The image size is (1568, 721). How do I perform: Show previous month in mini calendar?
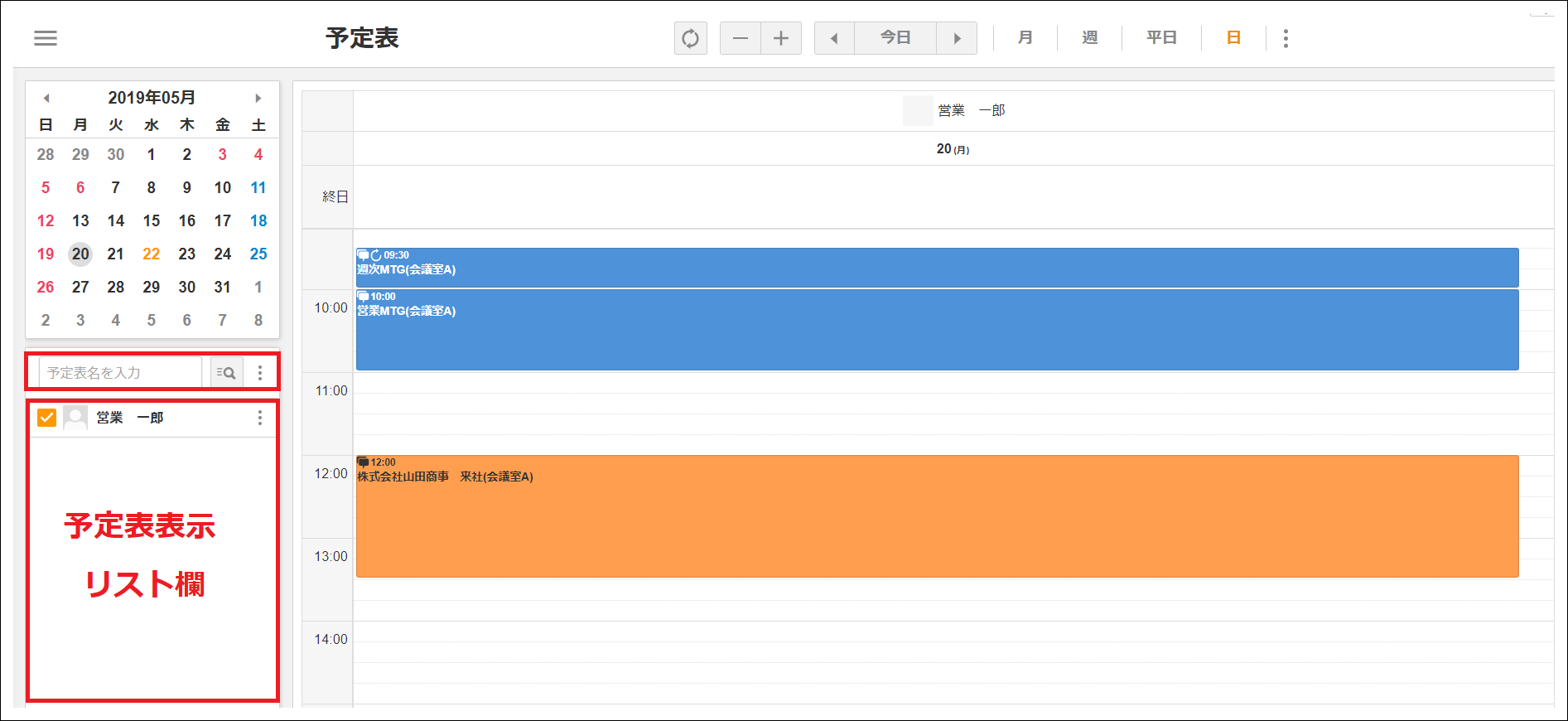[x=46, y=98]
